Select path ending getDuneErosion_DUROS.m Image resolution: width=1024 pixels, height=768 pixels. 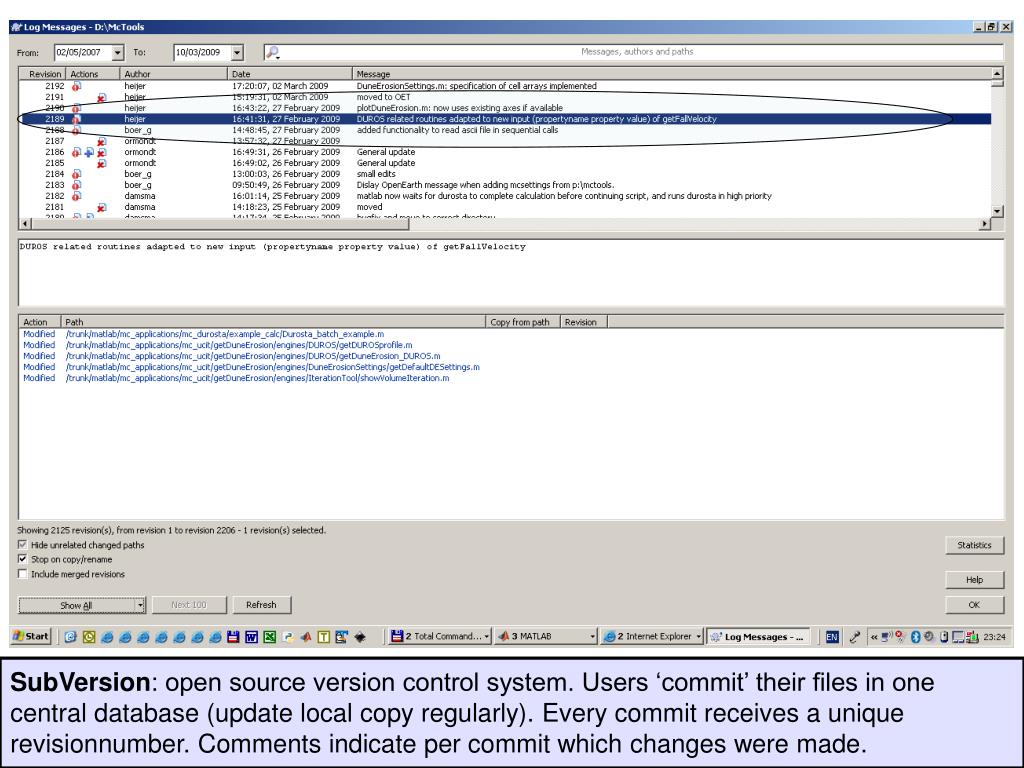coord(253,356)
